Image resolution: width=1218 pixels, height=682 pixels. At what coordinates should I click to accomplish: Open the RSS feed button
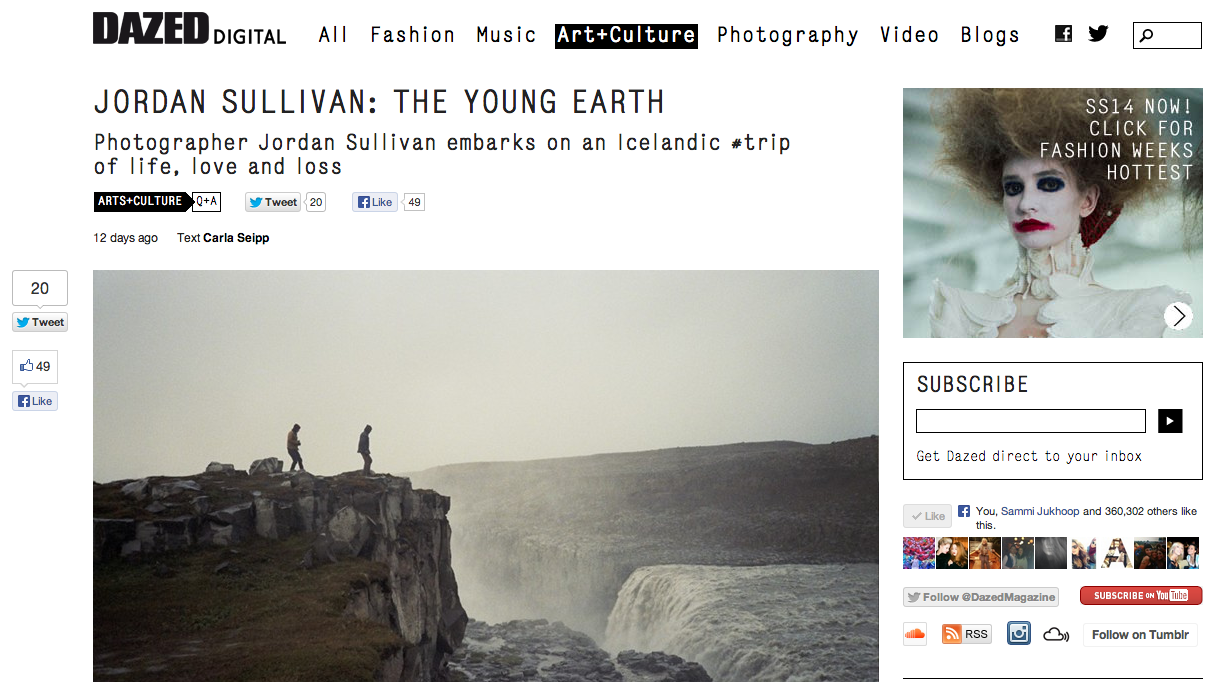(966, 634)
